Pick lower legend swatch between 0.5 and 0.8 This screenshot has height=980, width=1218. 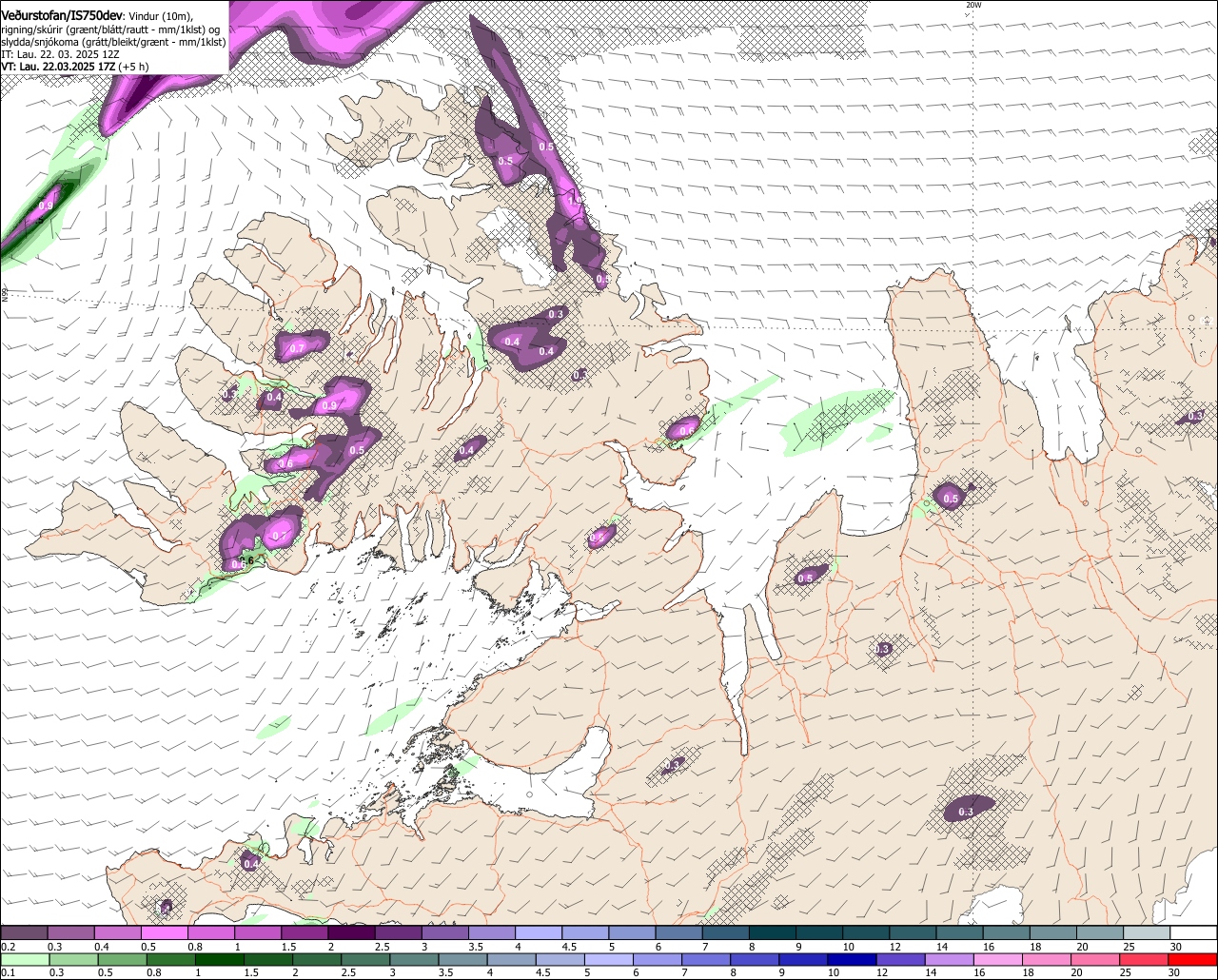pos(123,959)
